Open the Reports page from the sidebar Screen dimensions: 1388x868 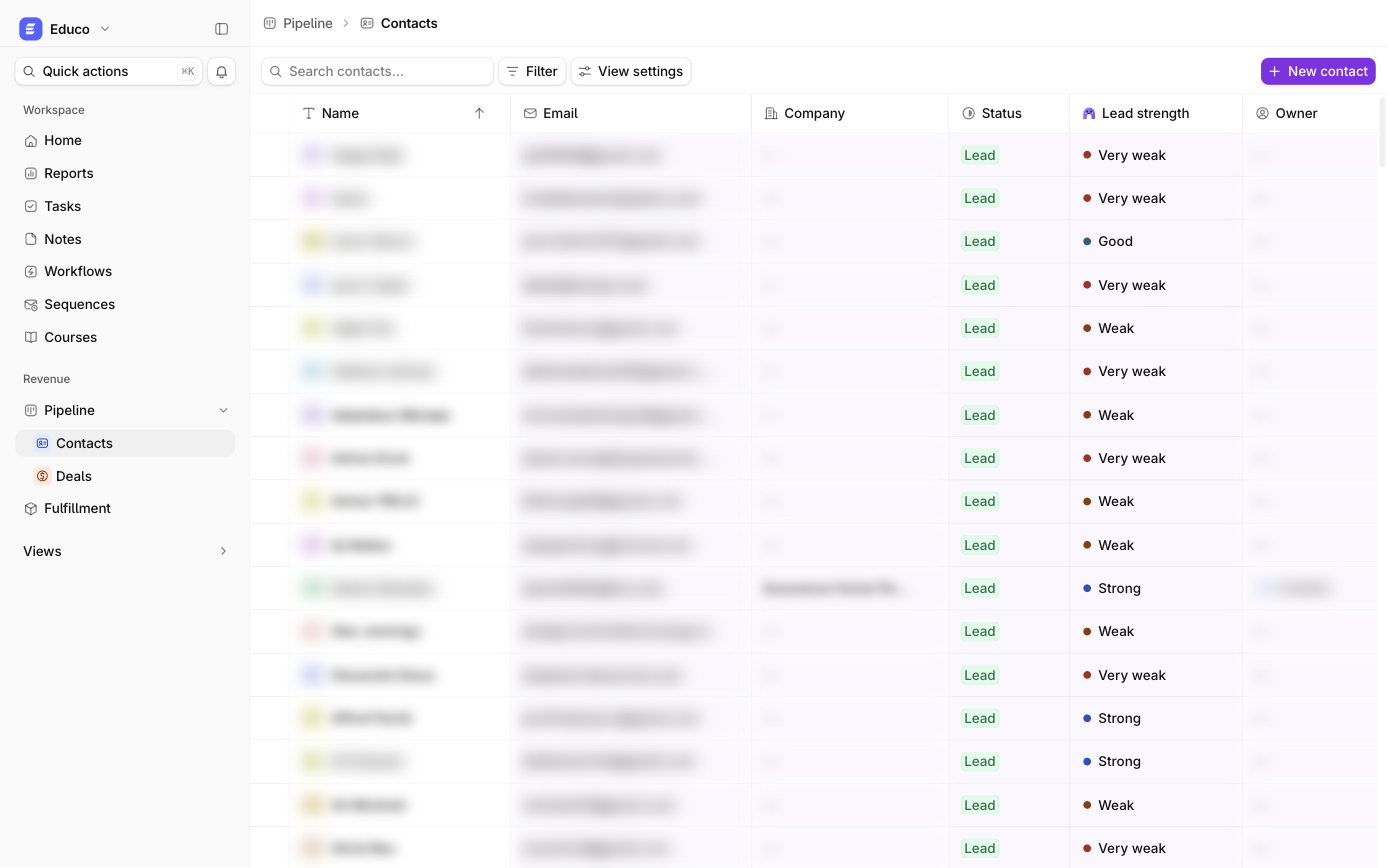[x=125, y=173]
